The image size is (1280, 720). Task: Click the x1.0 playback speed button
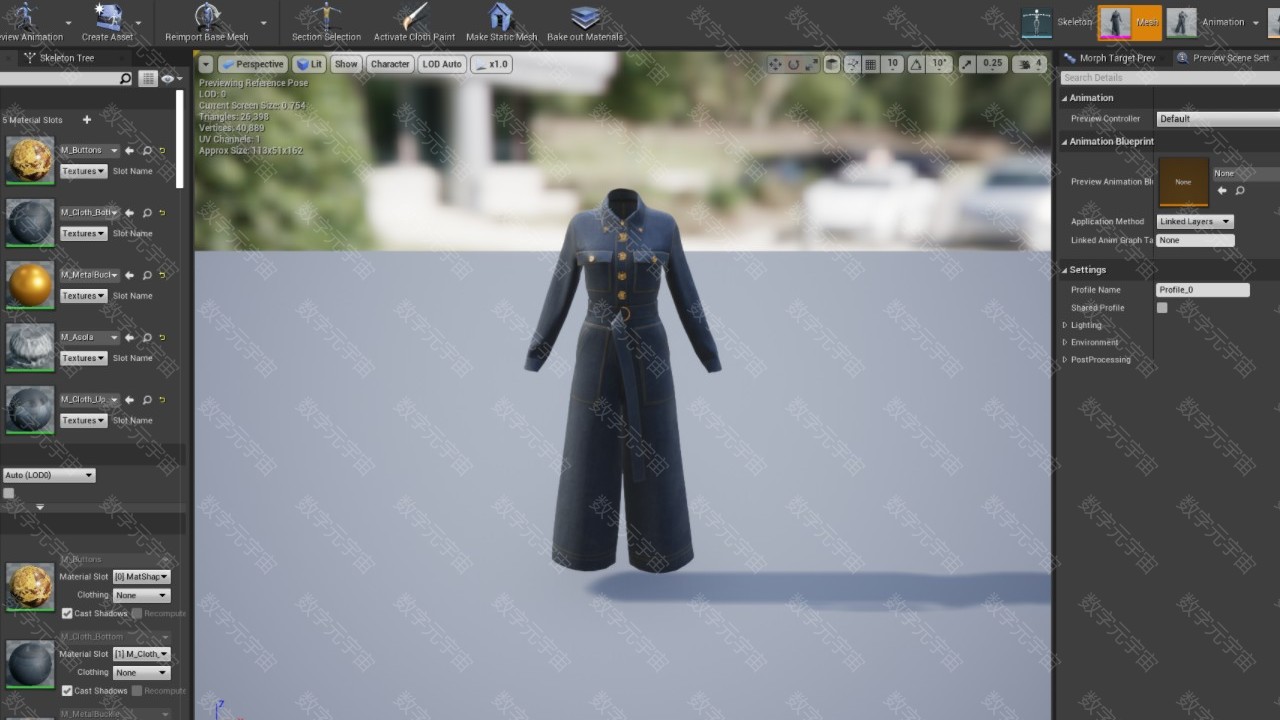tap(492, 64)
